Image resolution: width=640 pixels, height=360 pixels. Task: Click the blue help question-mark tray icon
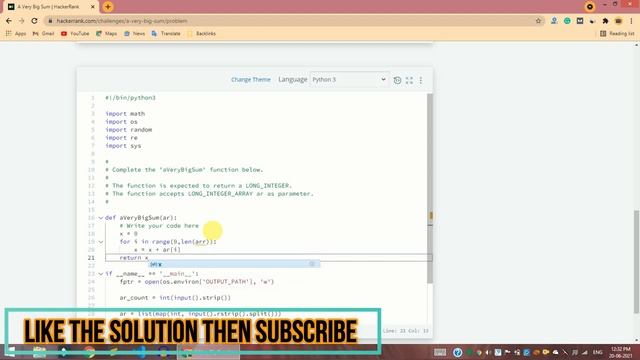[x=458, y=352]
